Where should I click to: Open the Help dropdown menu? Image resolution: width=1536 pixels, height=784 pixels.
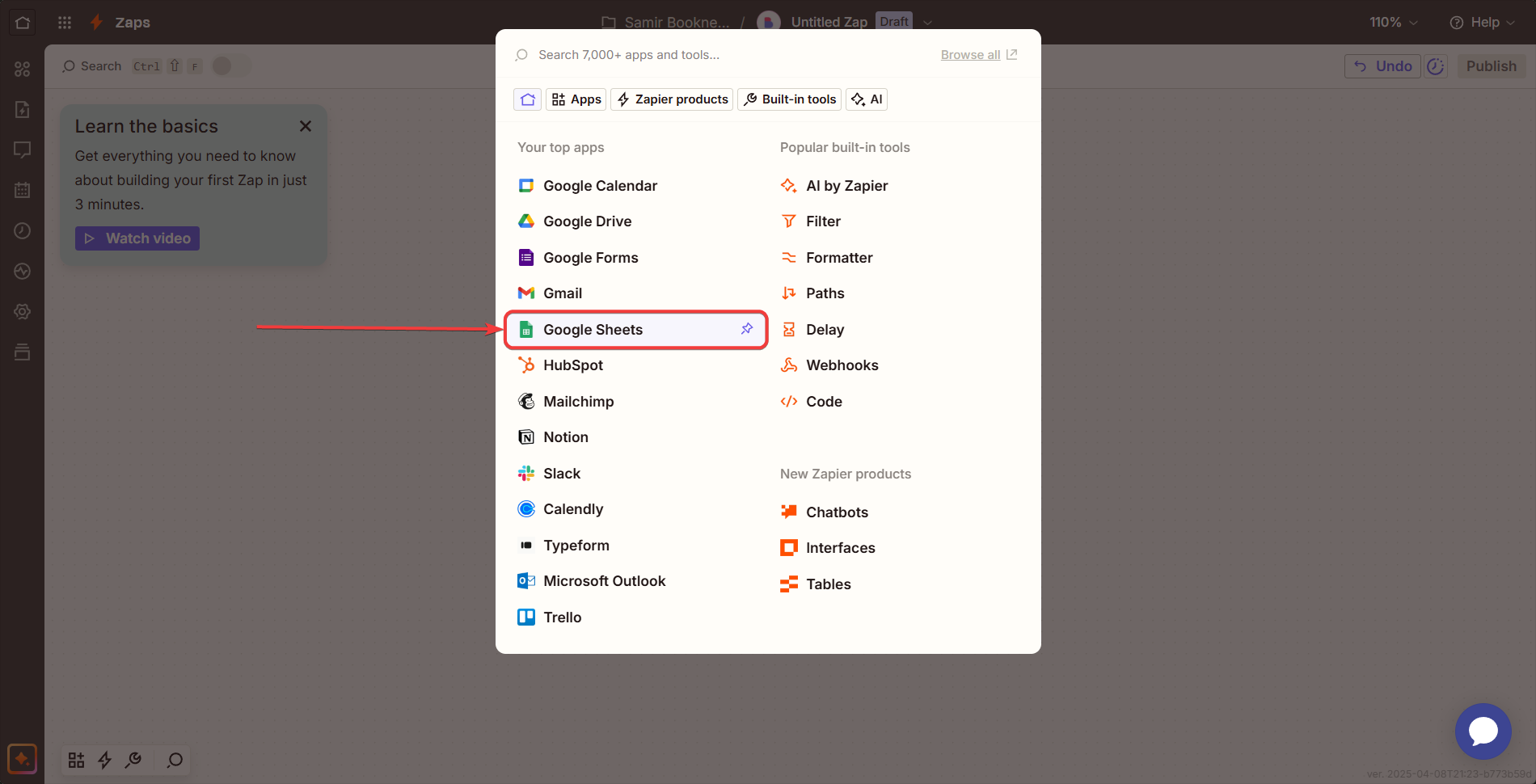click(1482, 23)
